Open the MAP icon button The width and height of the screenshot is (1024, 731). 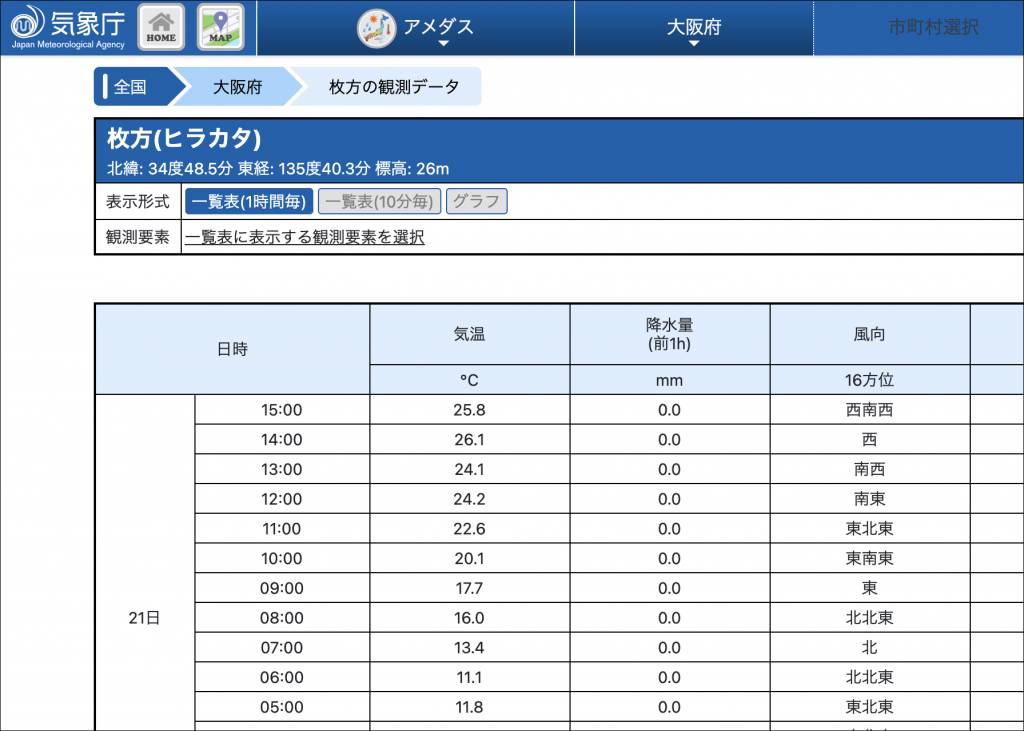(x=220, y=28)
